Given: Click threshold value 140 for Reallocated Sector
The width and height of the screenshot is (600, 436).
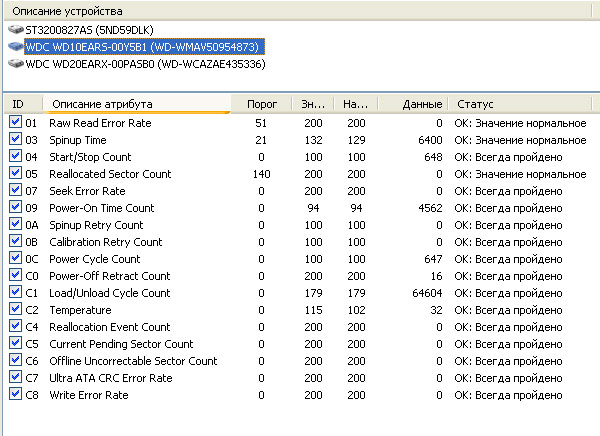Looking at the screenshot, I should pyautogui.click(x=261, y=174).
